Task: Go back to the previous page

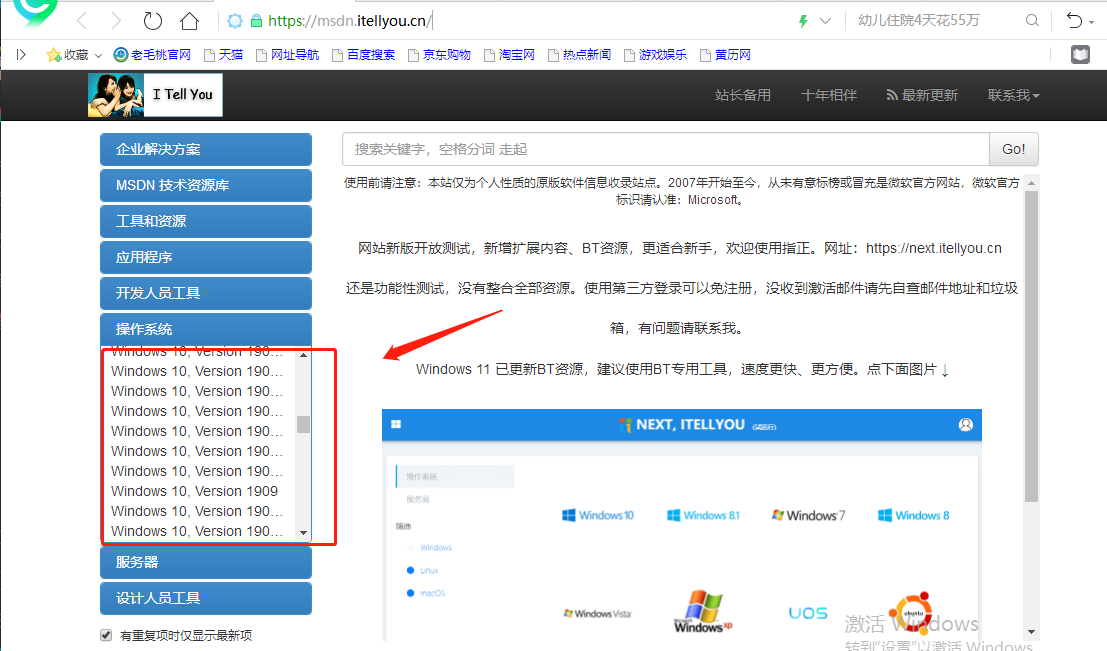Action: (x=82, y=21)
